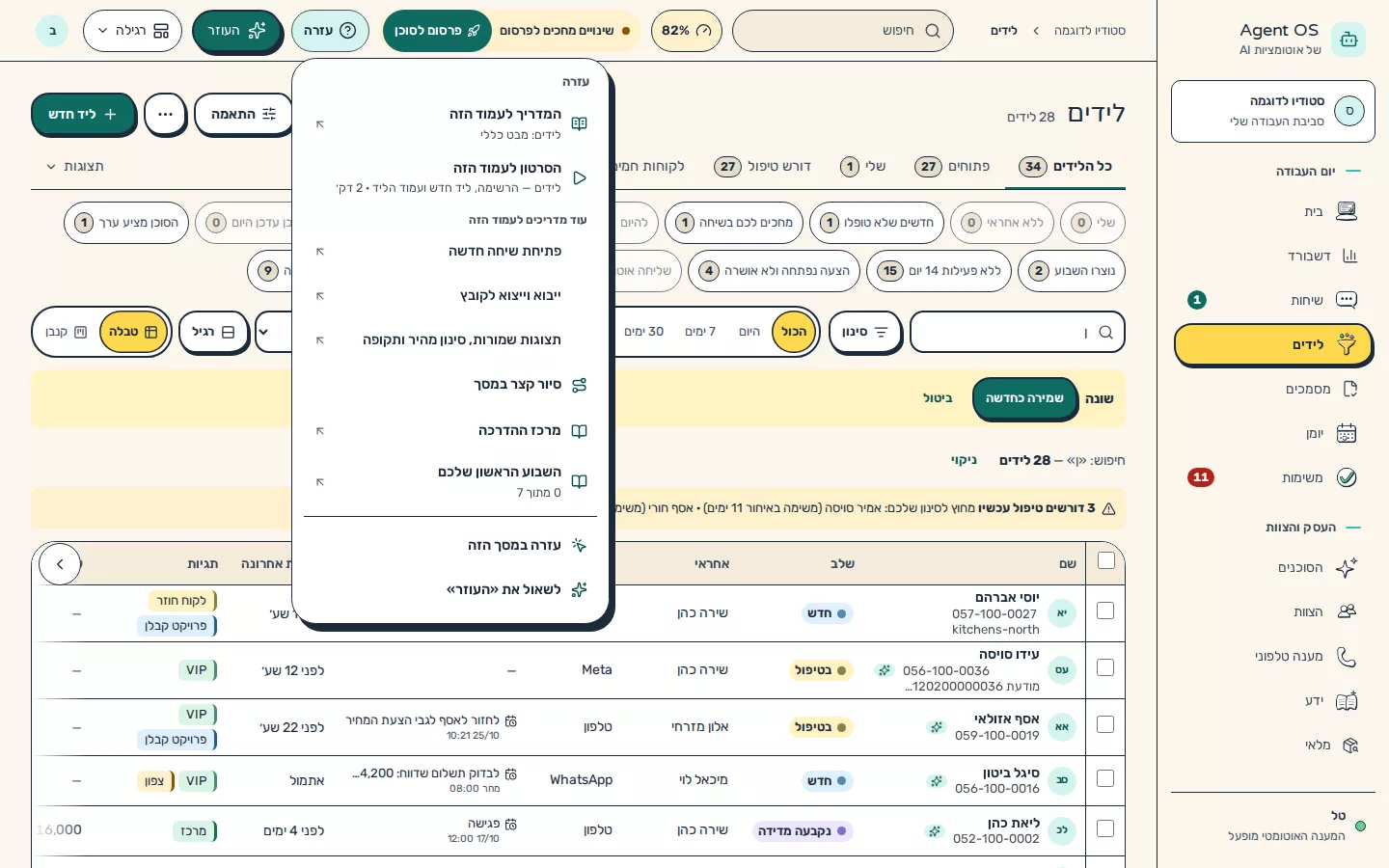
Task: Tick the select-all checkbox in table header
Action: point(1106,560)
